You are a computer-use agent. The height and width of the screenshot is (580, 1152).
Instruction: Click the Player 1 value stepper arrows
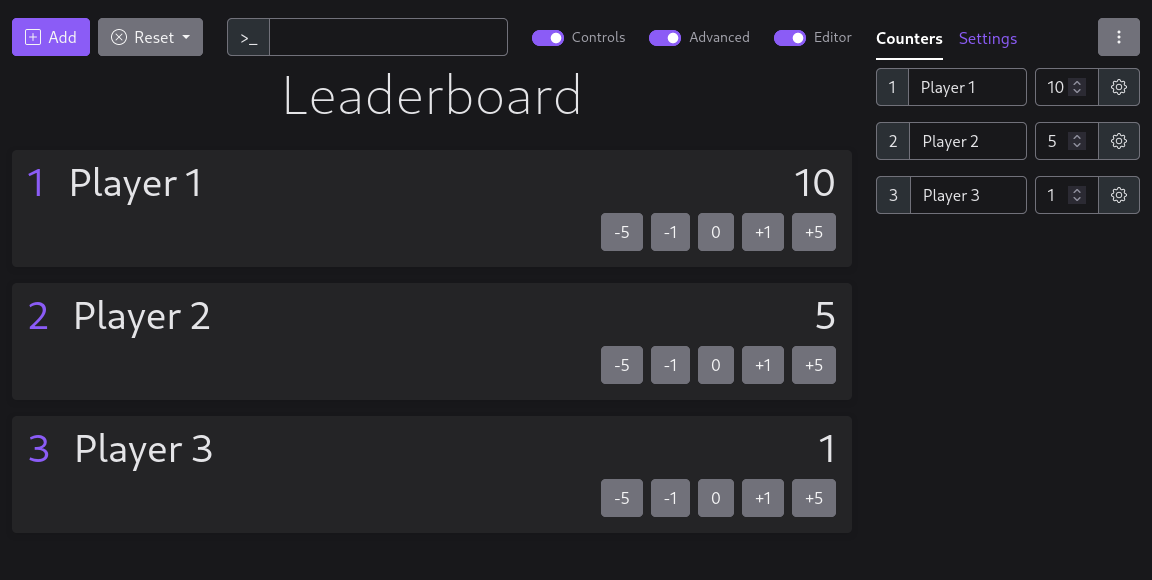tap(1077, 87)
